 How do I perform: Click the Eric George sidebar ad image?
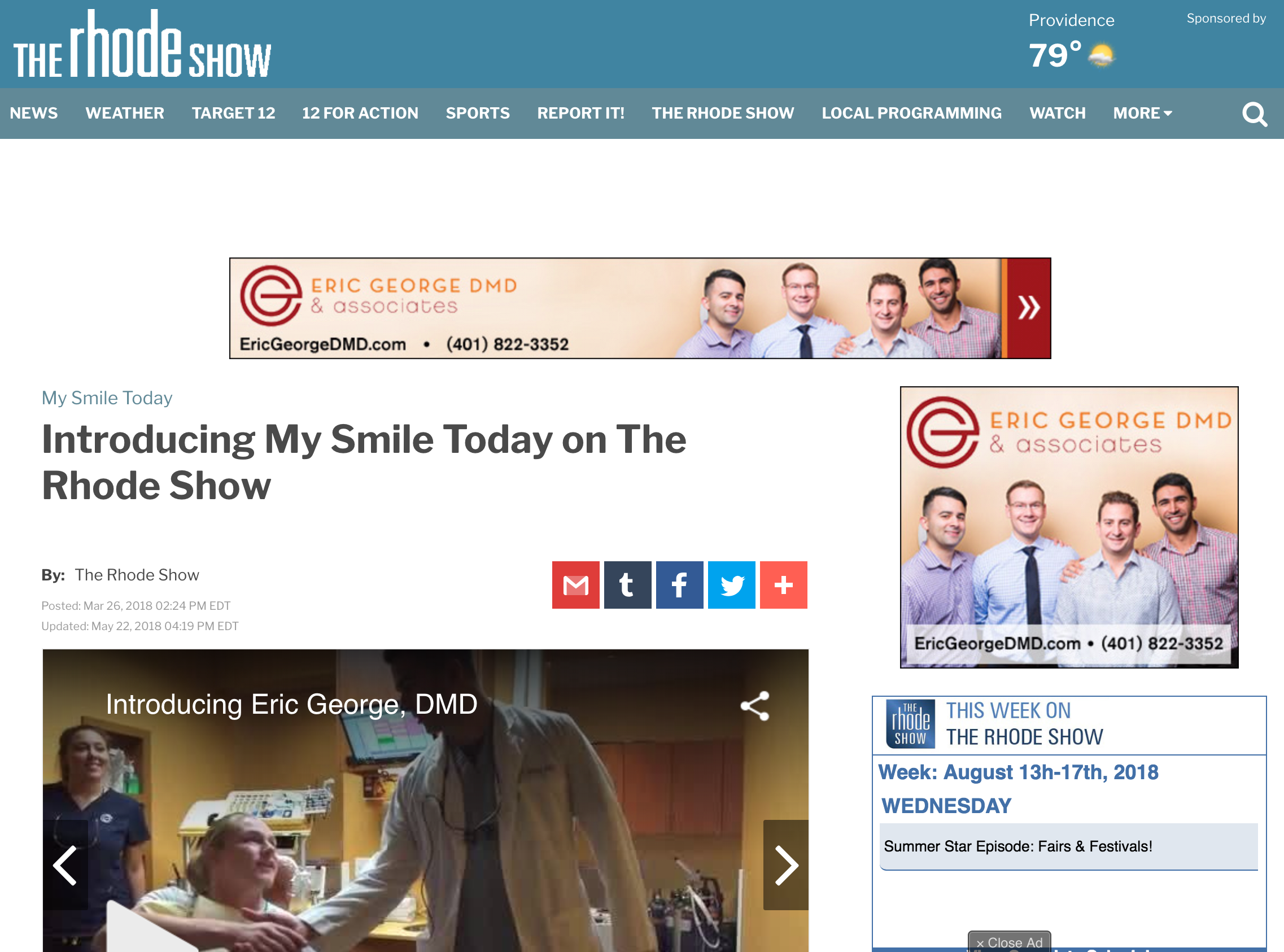coord(1069,527)
